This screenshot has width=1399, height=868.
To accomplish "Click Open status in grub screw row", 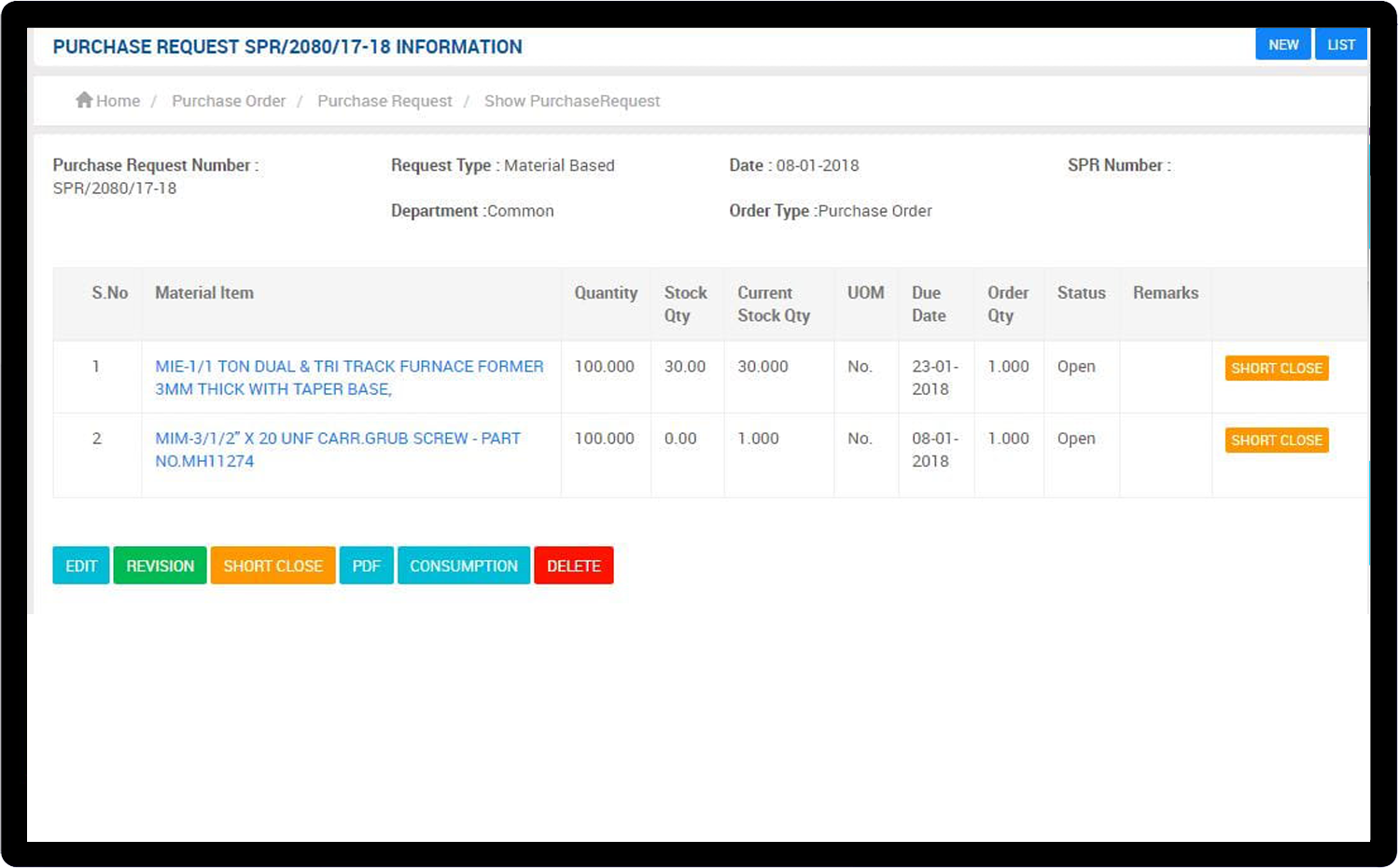I will tap(1076, 439).
